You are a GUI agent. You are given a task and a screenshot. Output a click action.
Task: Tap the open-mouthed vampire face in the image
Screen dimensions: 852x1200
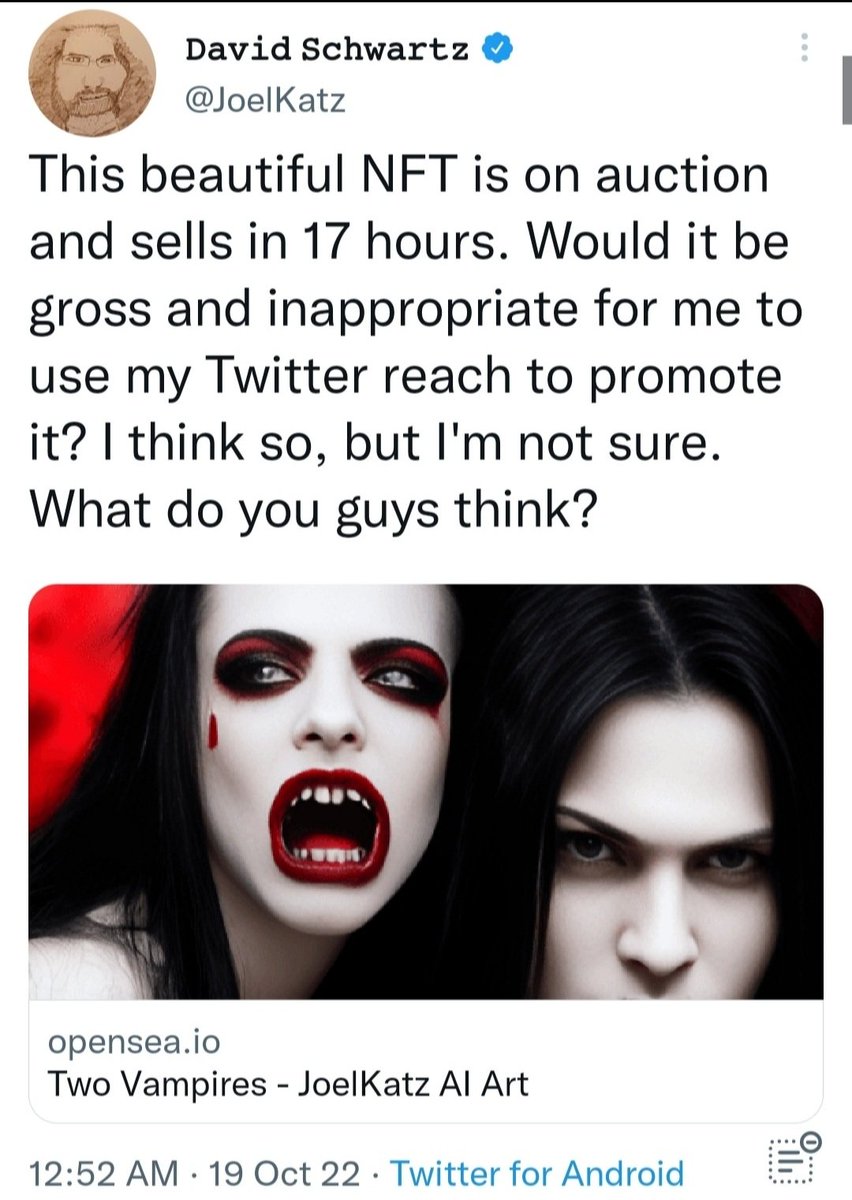click(x=330, y=740)
